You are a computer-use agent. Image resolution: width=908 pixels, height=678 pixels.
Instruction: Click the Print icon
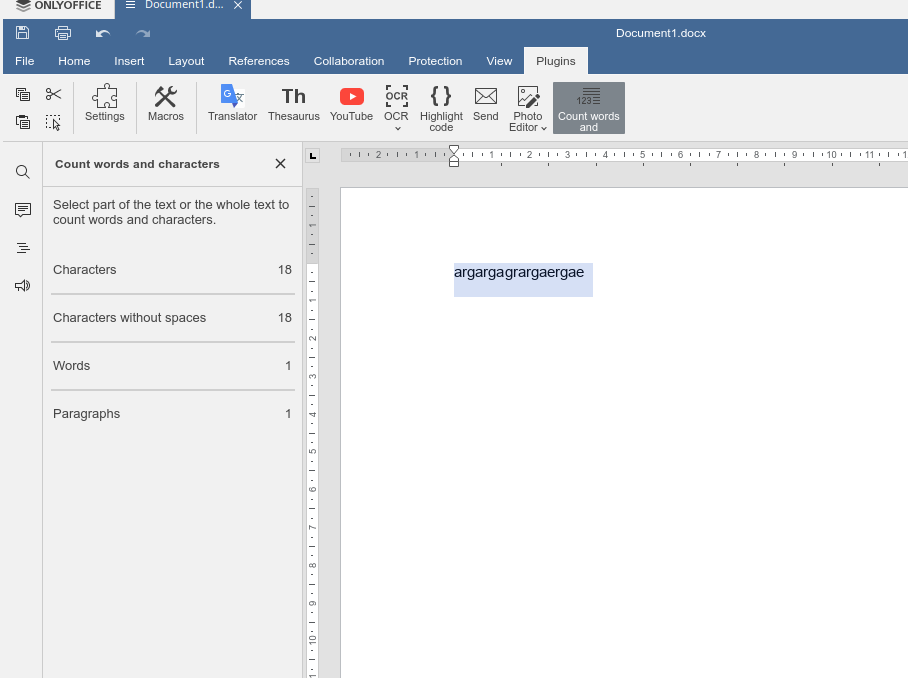(x=62, y=32)
